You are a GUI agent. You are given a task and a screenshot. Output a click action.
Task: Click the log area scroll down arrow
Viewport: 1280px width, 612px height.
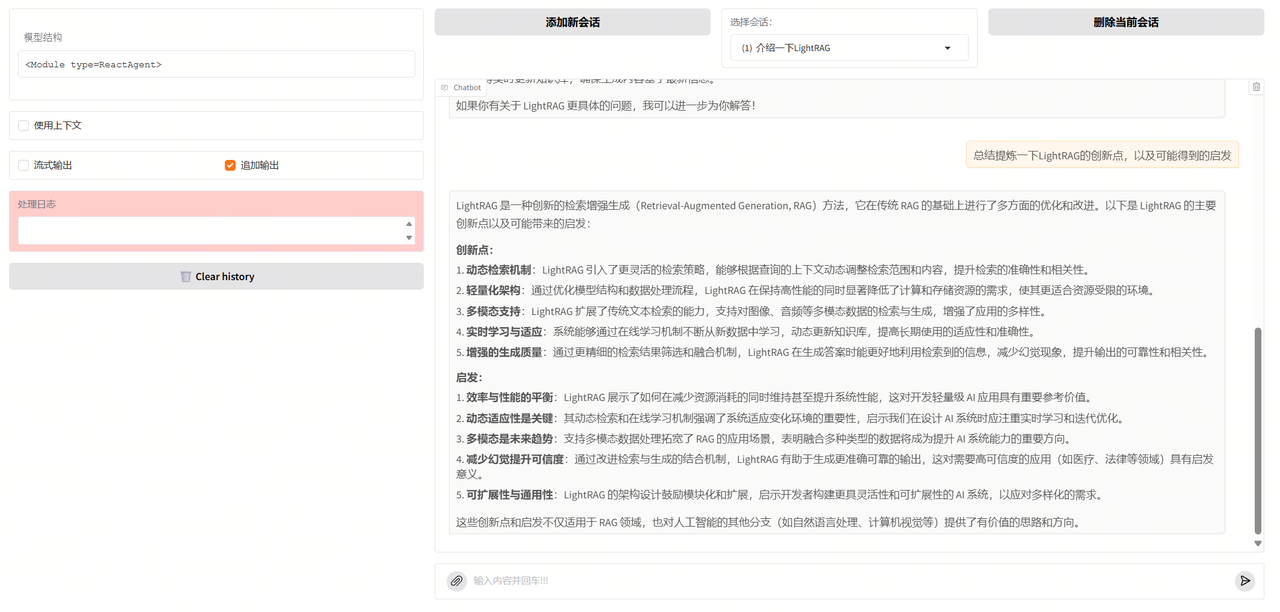(x=409, y=238)
